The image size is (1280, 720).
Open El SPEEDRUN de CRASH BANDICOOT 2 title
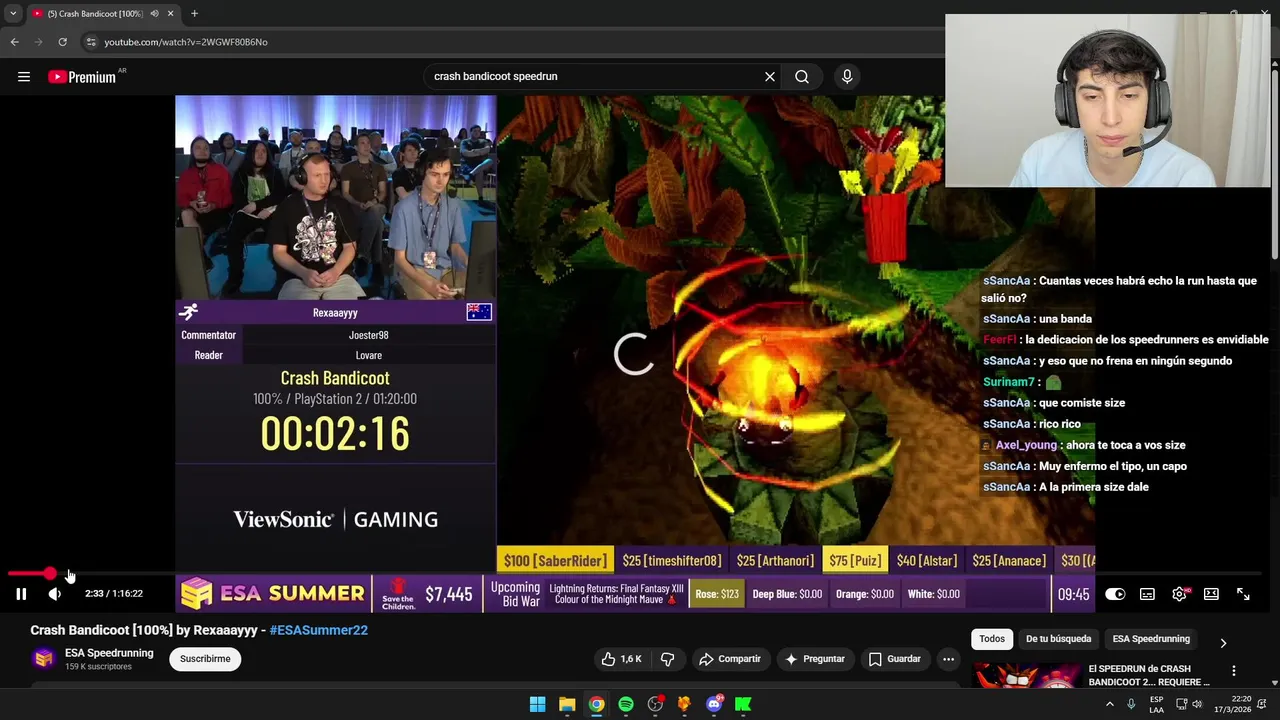point(1148,675)
